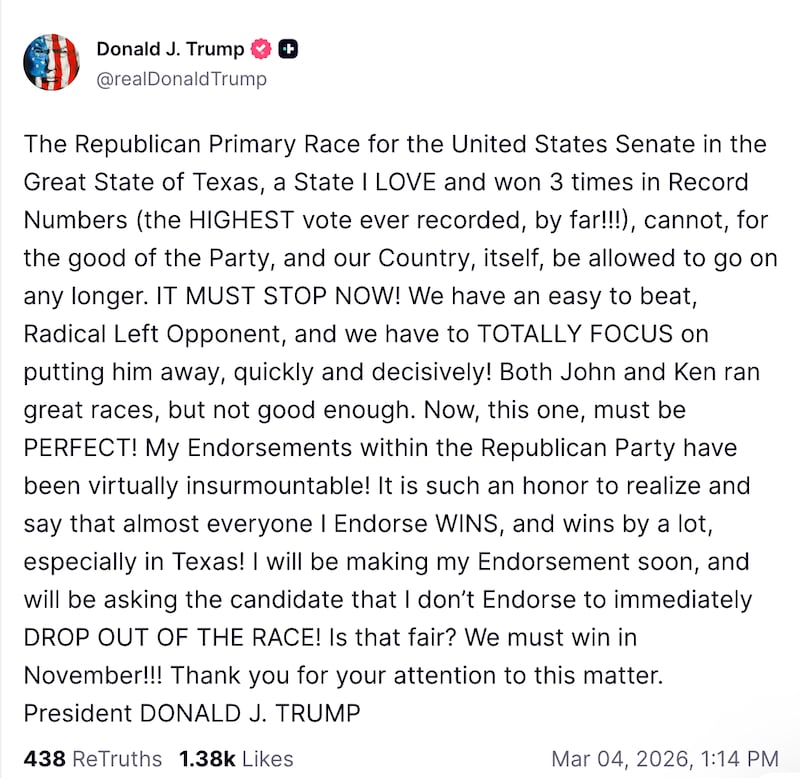Image resolution: width=800 pixels, height=778 pixels.
Task: Click the avatar's flag-painted face image
Action: click(50, 61)
